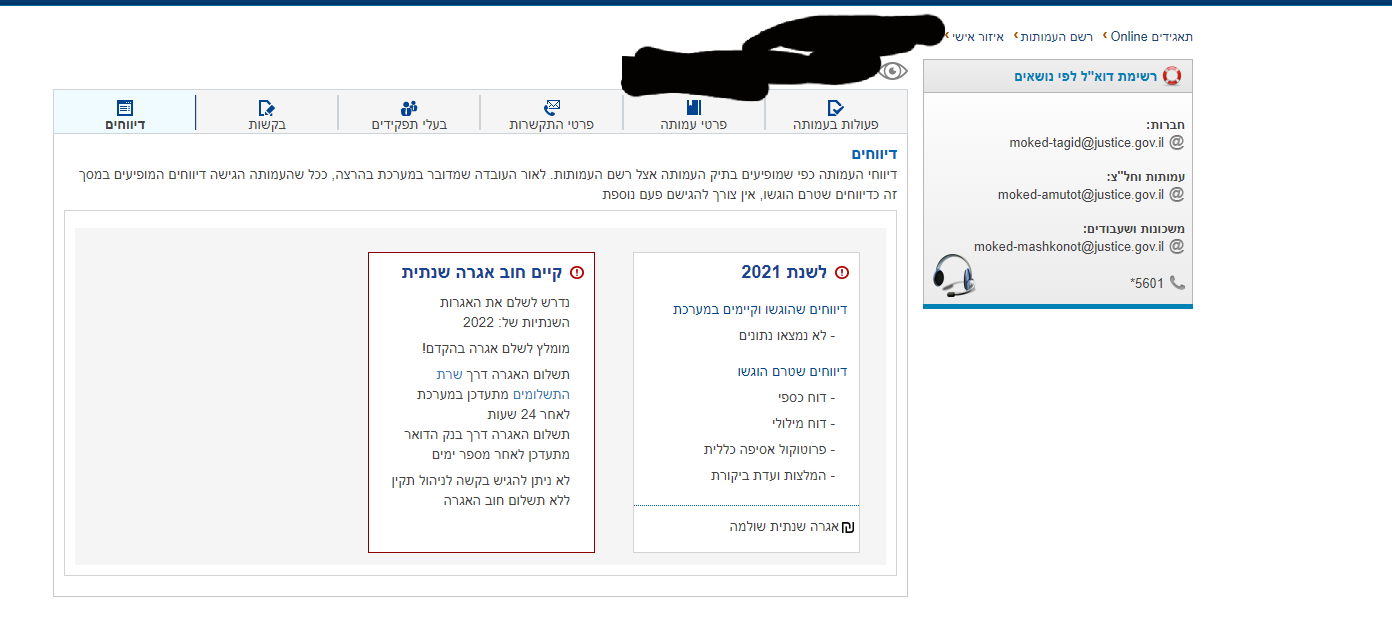Click the פרטי התקשרות envelope icon
1392x636 pixels.
552,107
